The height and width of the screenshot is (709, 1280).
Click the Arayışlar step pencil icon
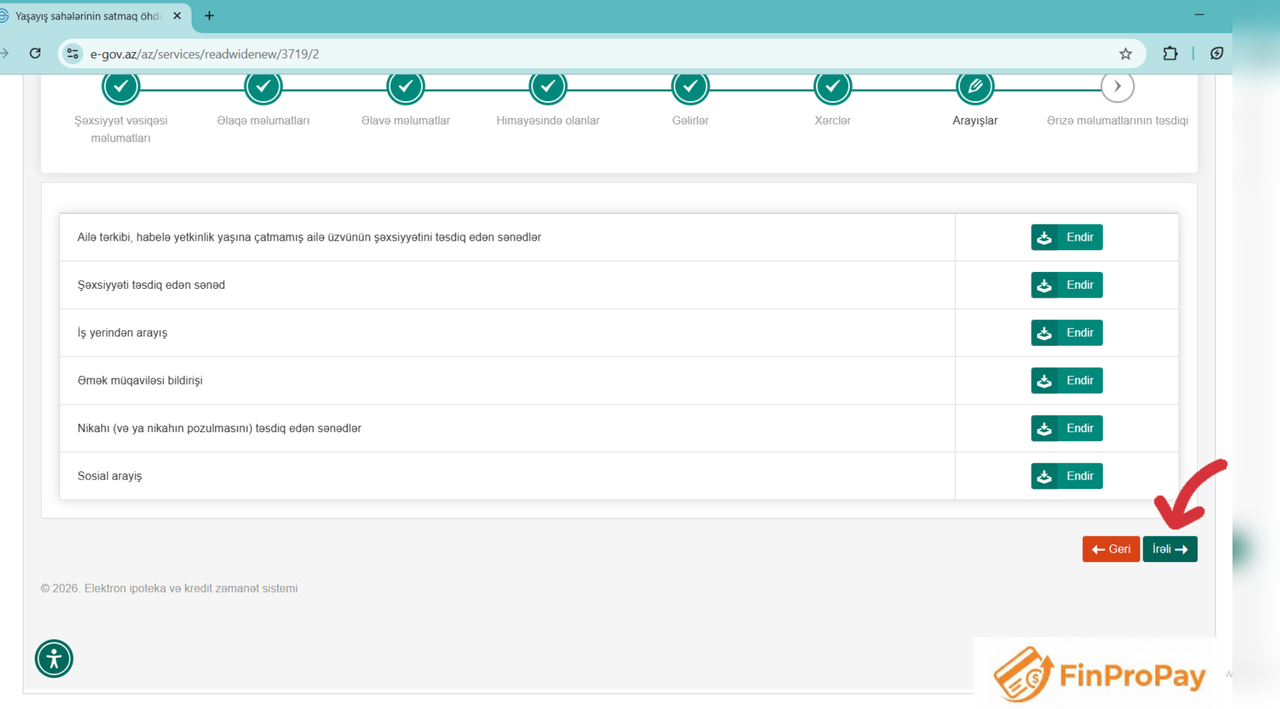(x=975, y=87)
